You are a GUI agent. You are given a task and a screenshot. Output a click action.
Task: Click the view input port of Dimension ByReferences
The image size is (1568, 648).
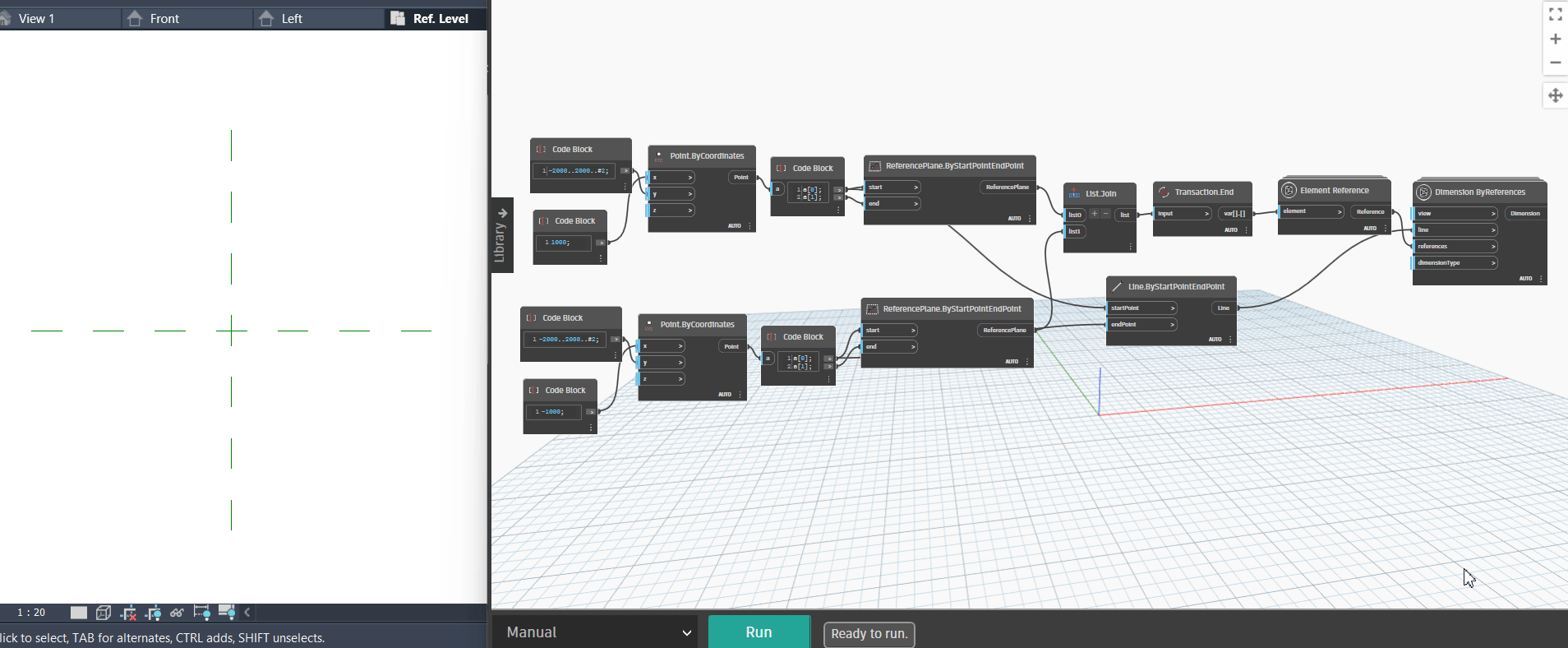click(1455, 213)
